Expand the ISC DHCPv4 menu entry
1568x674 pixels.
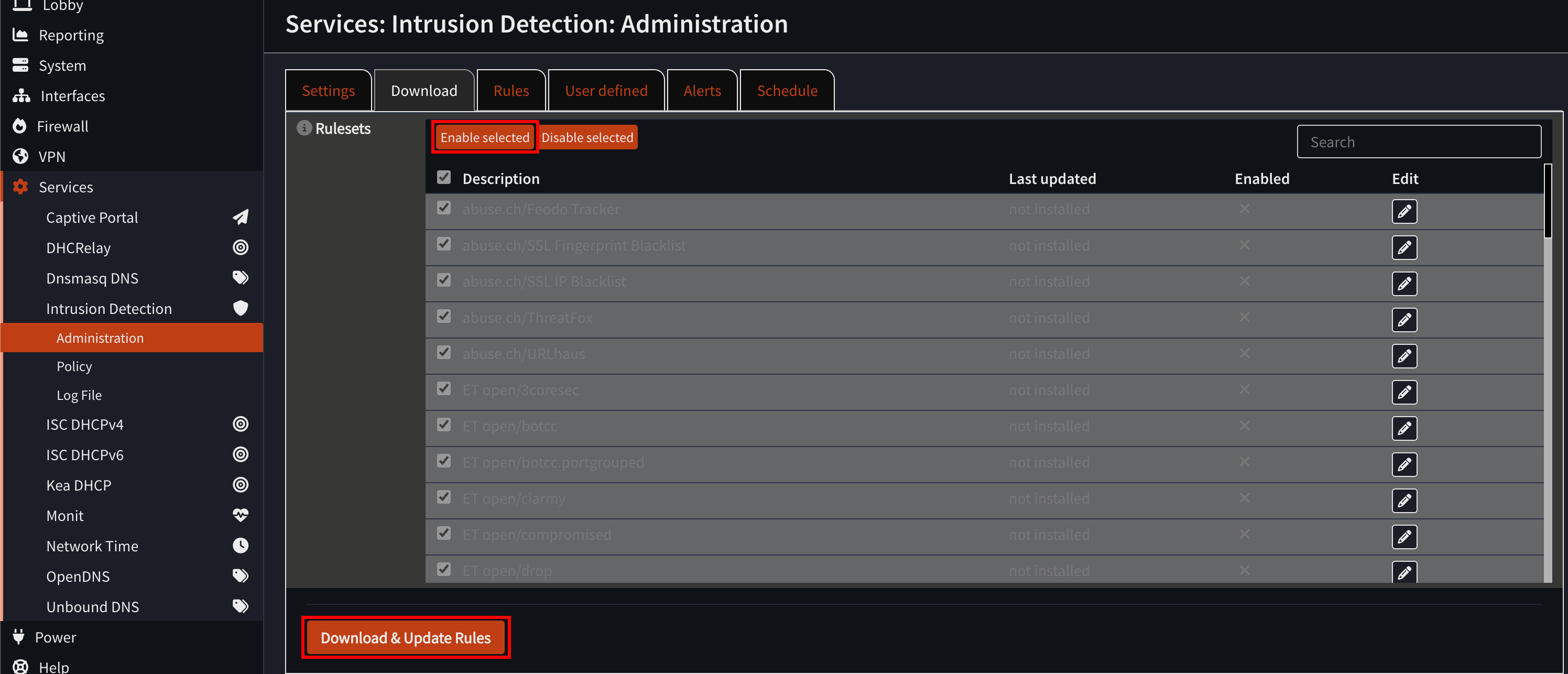(85, 424)
